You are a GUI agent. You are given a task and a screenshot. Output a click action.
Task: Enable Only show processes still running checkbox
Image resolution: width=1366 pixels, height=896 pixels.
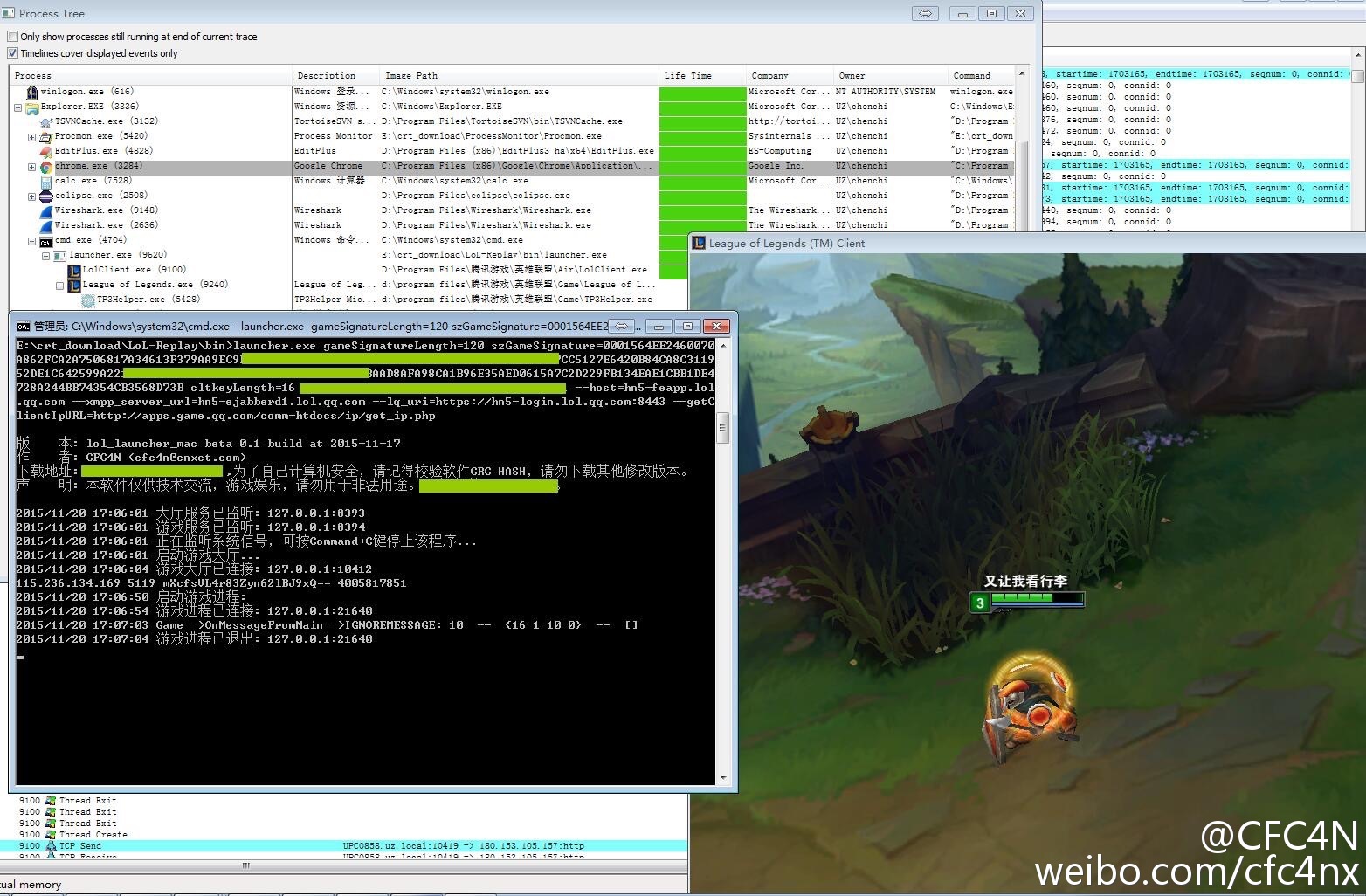click(12, 37)
